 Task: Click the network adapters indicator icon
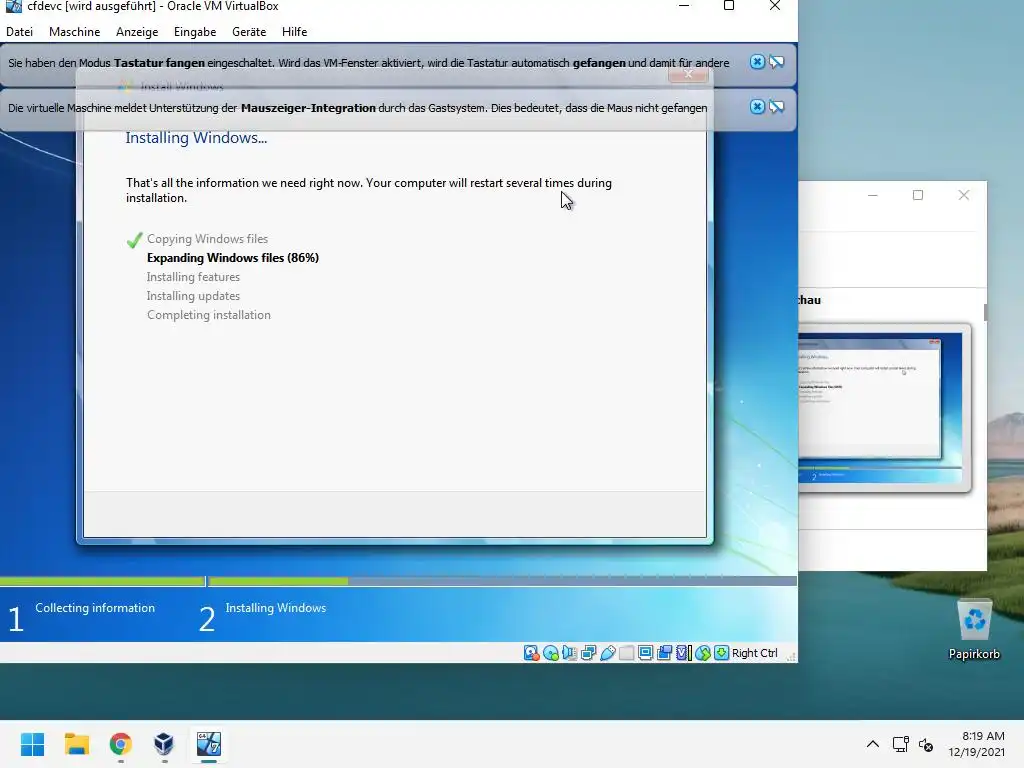point(588,653)
